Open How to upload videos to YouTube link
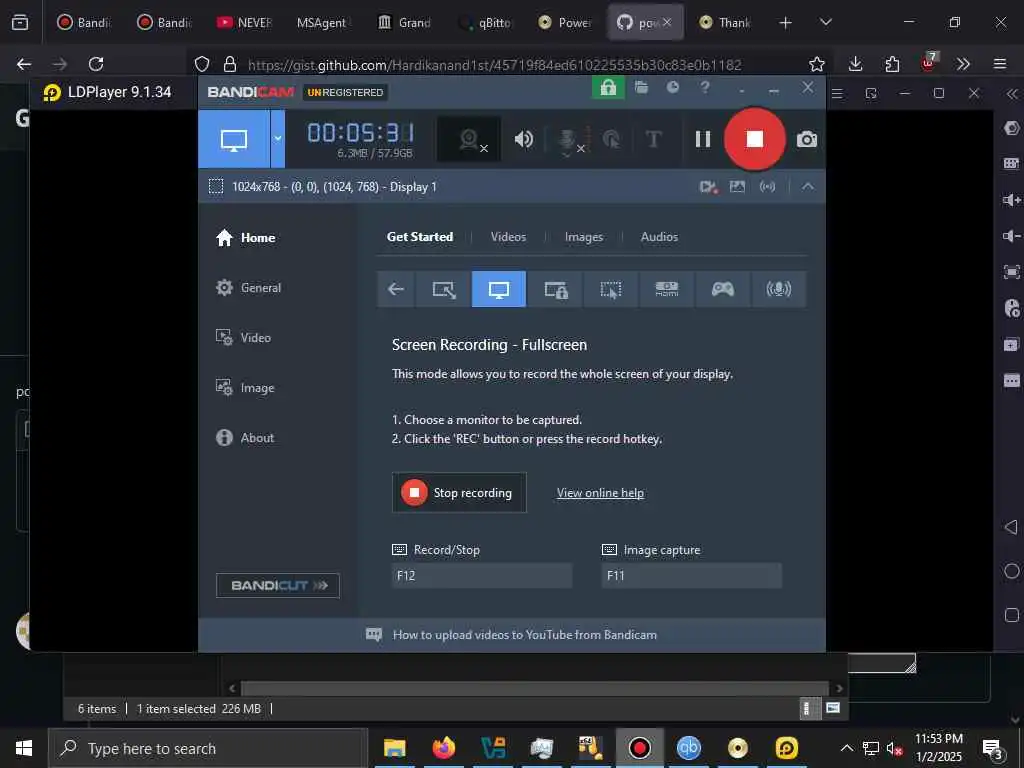This screenshot has width=1024, height=768. [524, 635]
